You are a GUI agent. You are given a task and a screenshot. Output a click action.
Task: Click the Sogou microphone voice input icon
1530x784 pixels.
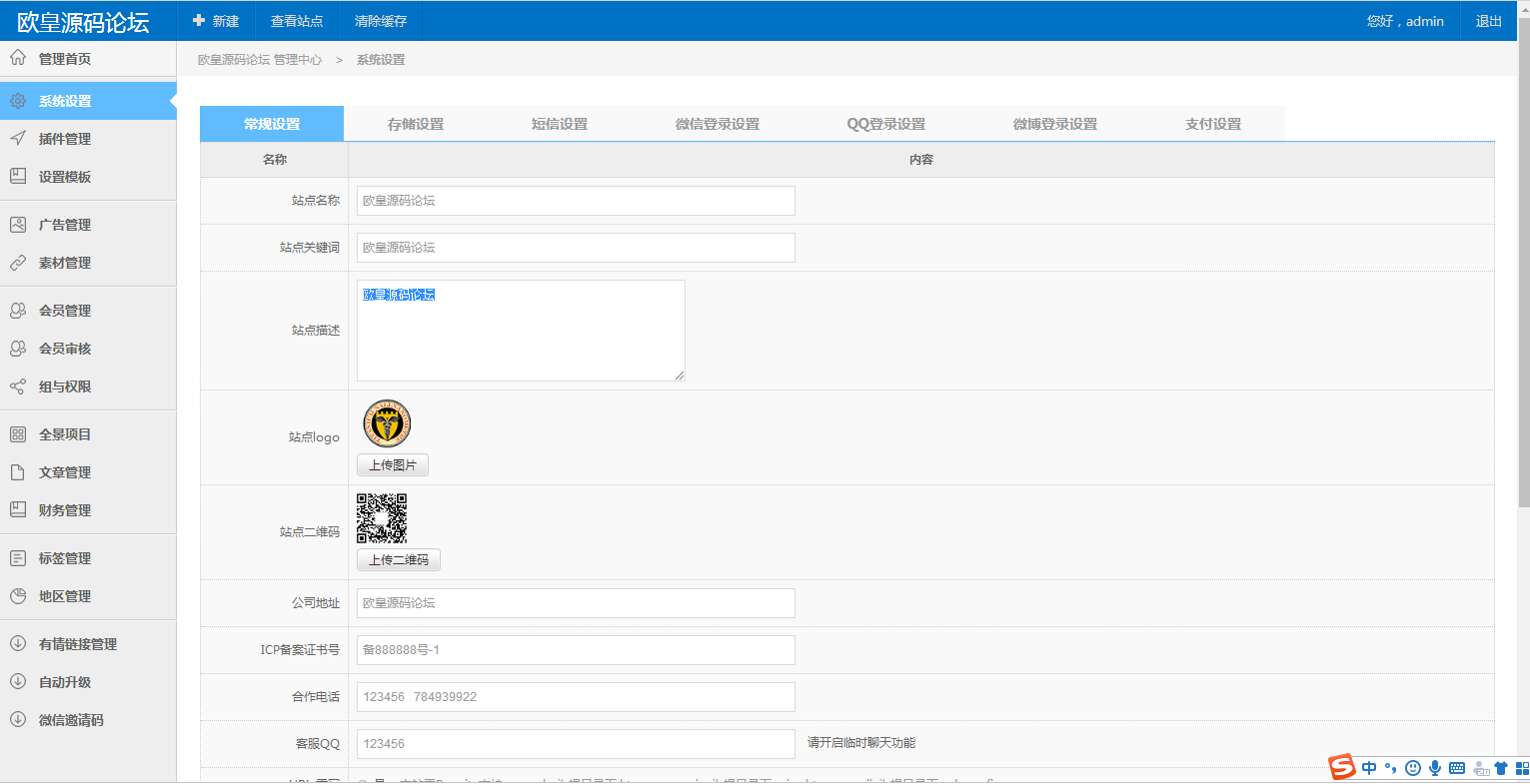(1435, 768)
